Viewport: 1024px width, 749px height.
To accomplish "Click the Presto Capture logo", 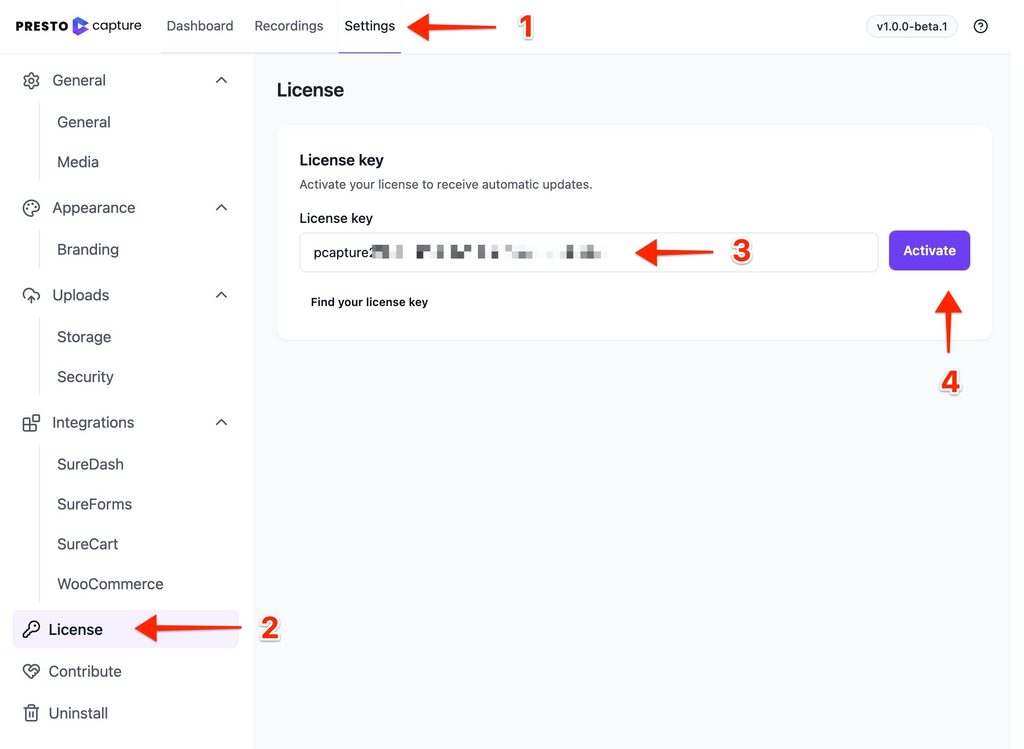I will [78, 26].
